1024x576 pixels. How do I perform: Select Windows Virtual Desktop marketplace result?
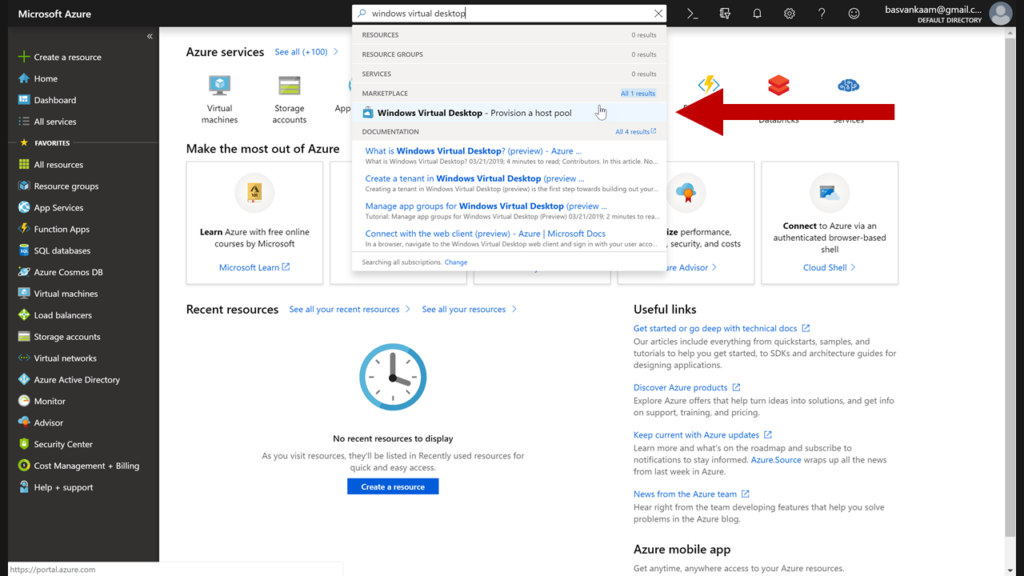[x=509, y=113]
